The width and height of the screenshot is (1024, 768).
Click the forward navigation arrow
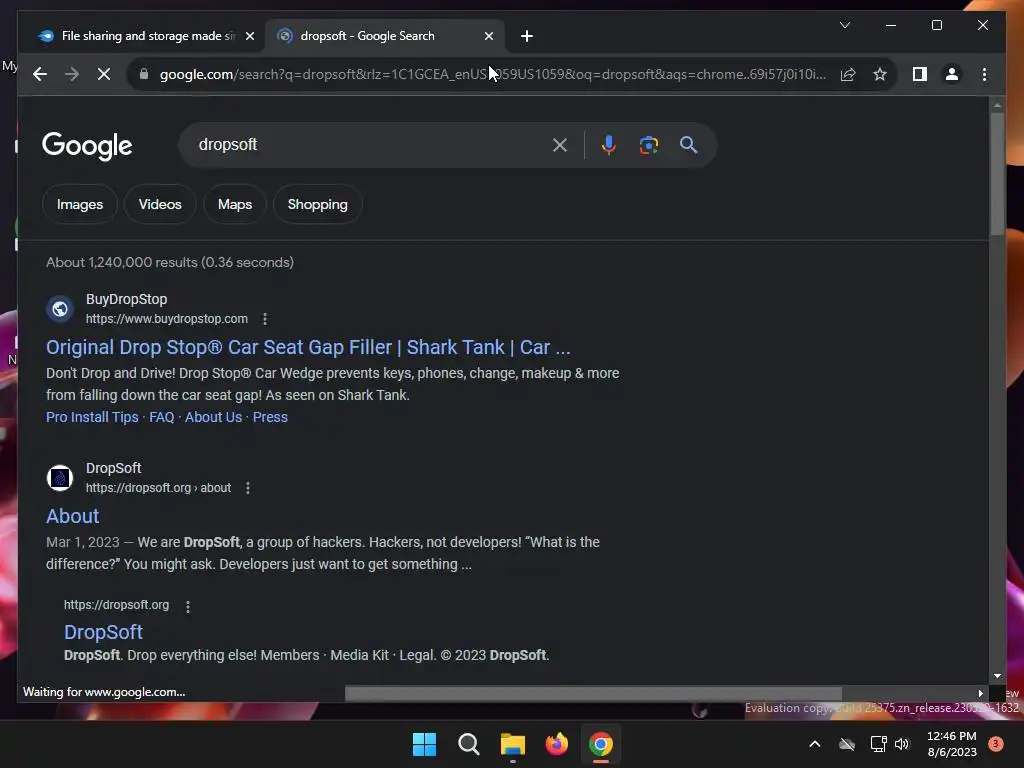pos(72,74)
